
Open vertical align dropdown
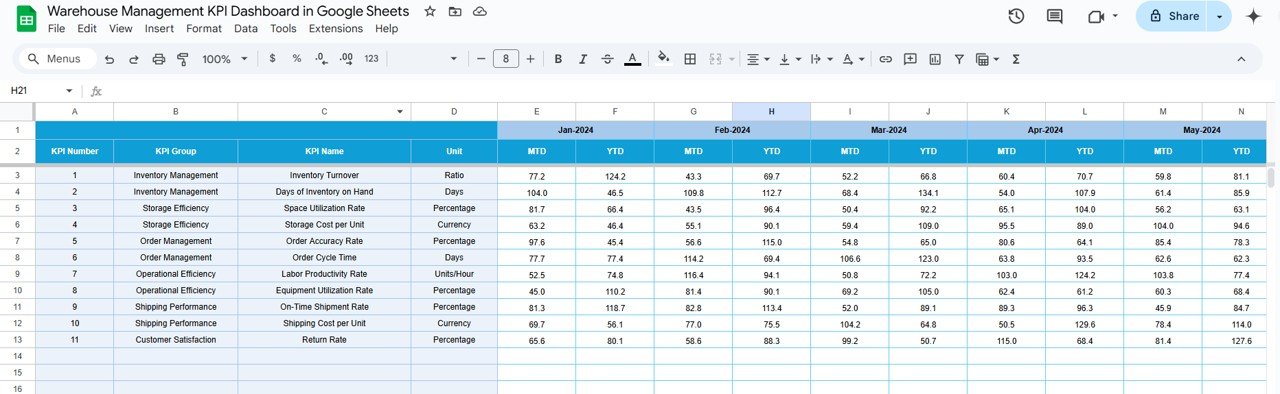pyautogui.click(x=790, y=59)
